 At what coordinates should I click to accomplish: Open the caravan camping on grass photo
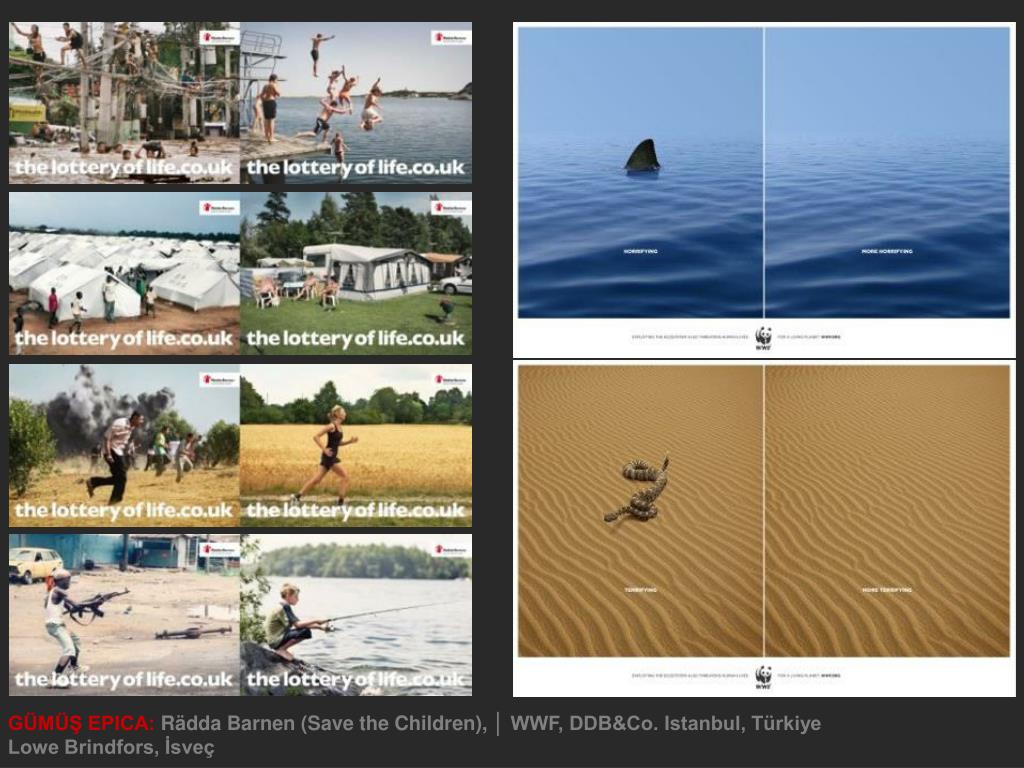coord(356,274)
